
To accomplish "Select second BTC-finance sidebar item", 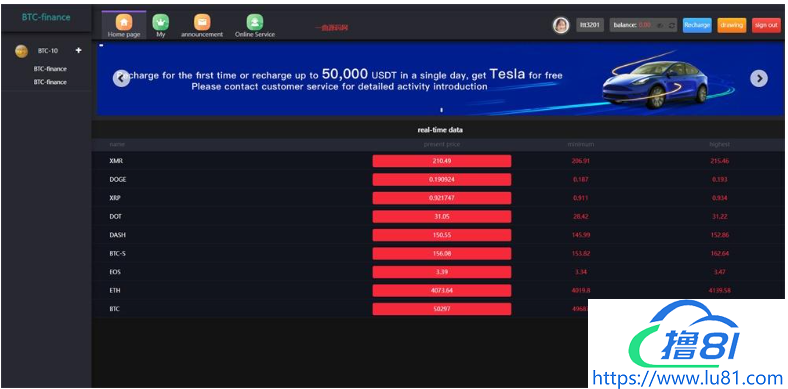I will tap(50, 82).
